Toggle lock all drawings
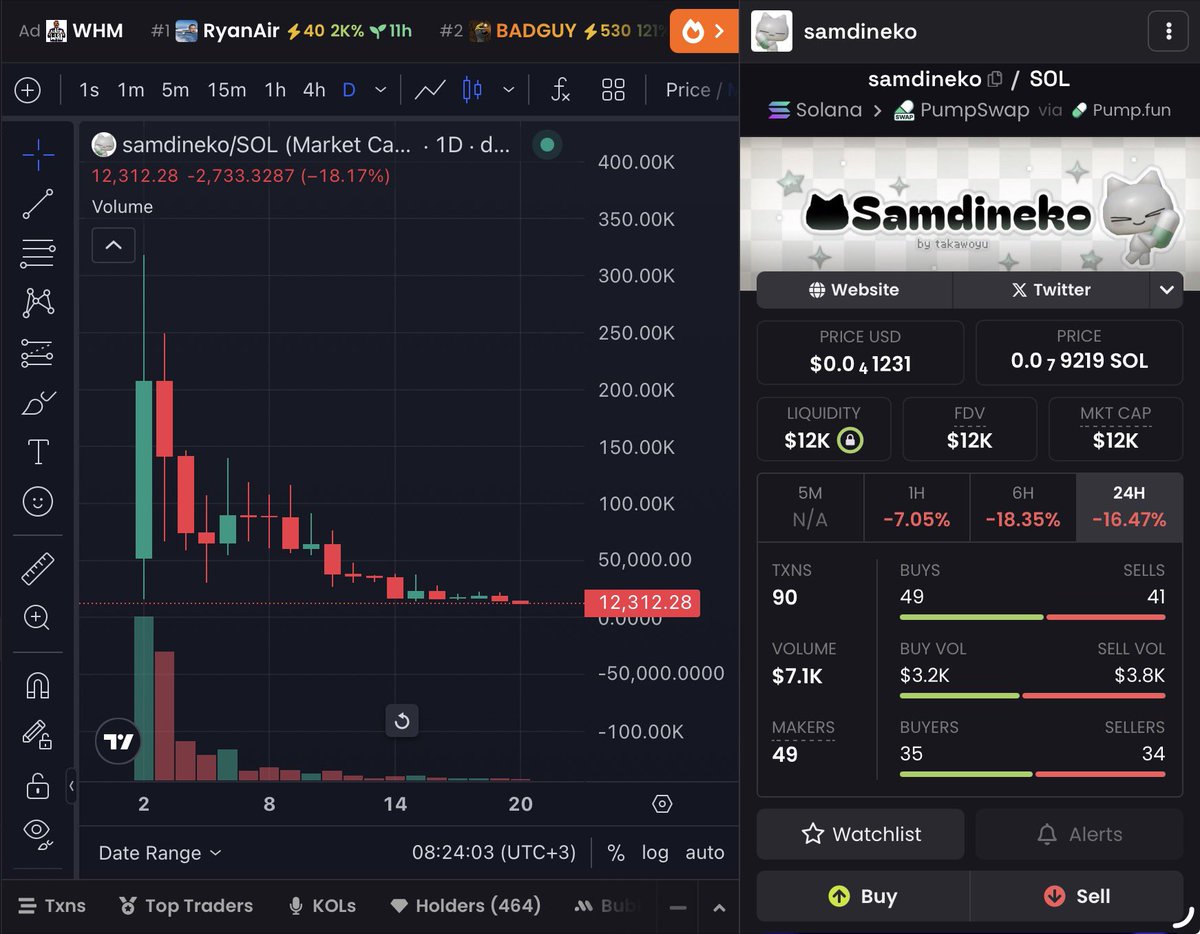1200x934 pixels. click(38, 785)
